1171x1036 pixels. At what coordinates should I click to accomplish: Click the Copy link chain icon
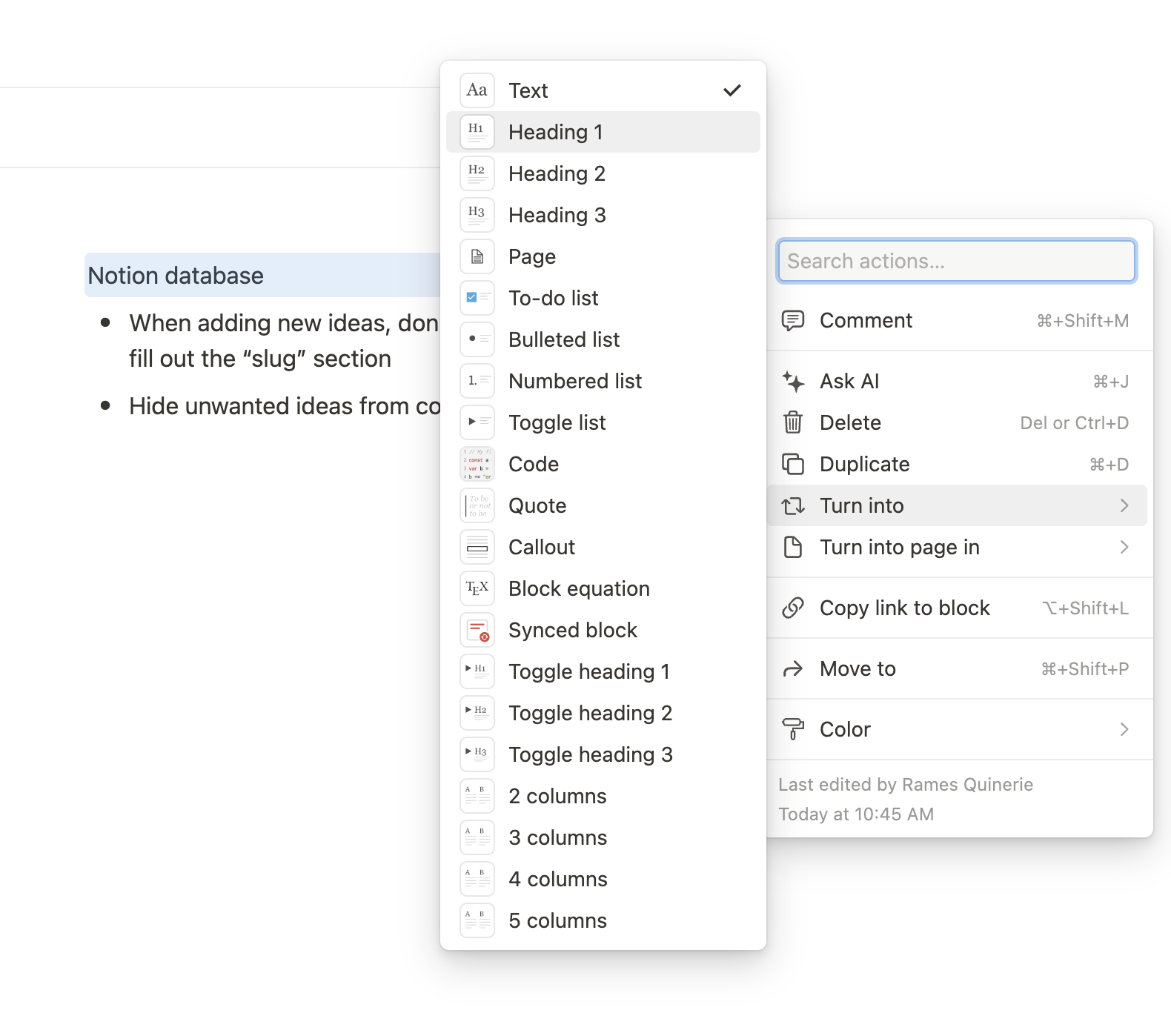pos(793,608)
